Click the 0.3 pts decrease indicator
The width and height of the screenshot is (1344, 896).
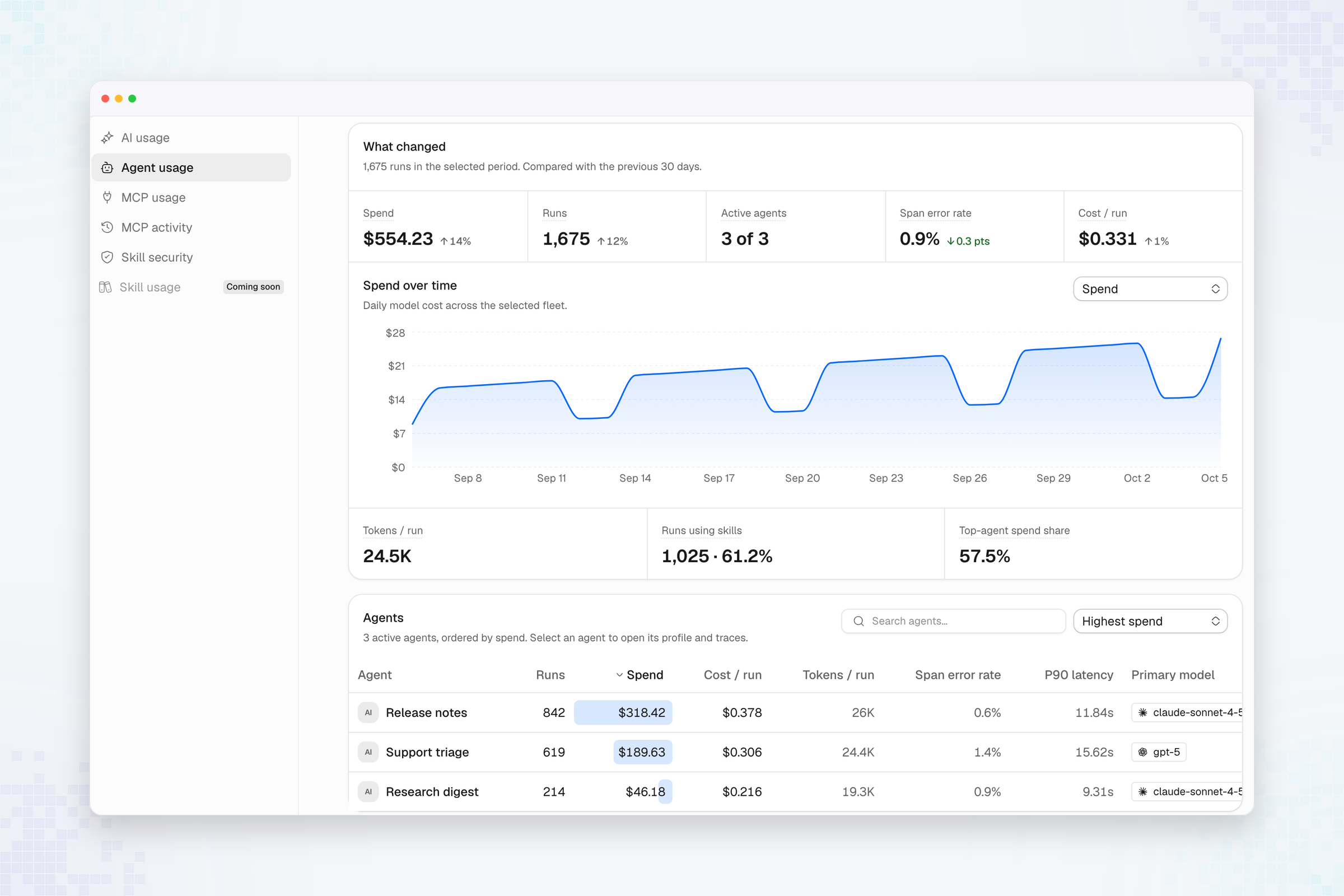pos(969,241)
